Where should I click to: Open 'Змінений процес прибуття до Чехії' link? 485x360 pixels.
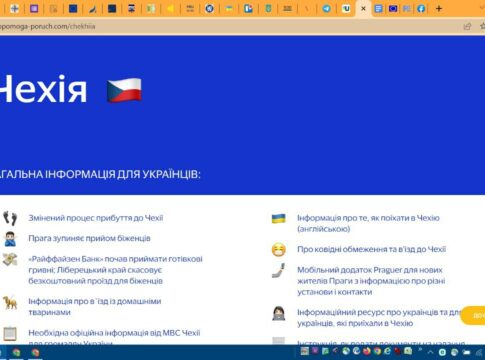tap(96, 218)
